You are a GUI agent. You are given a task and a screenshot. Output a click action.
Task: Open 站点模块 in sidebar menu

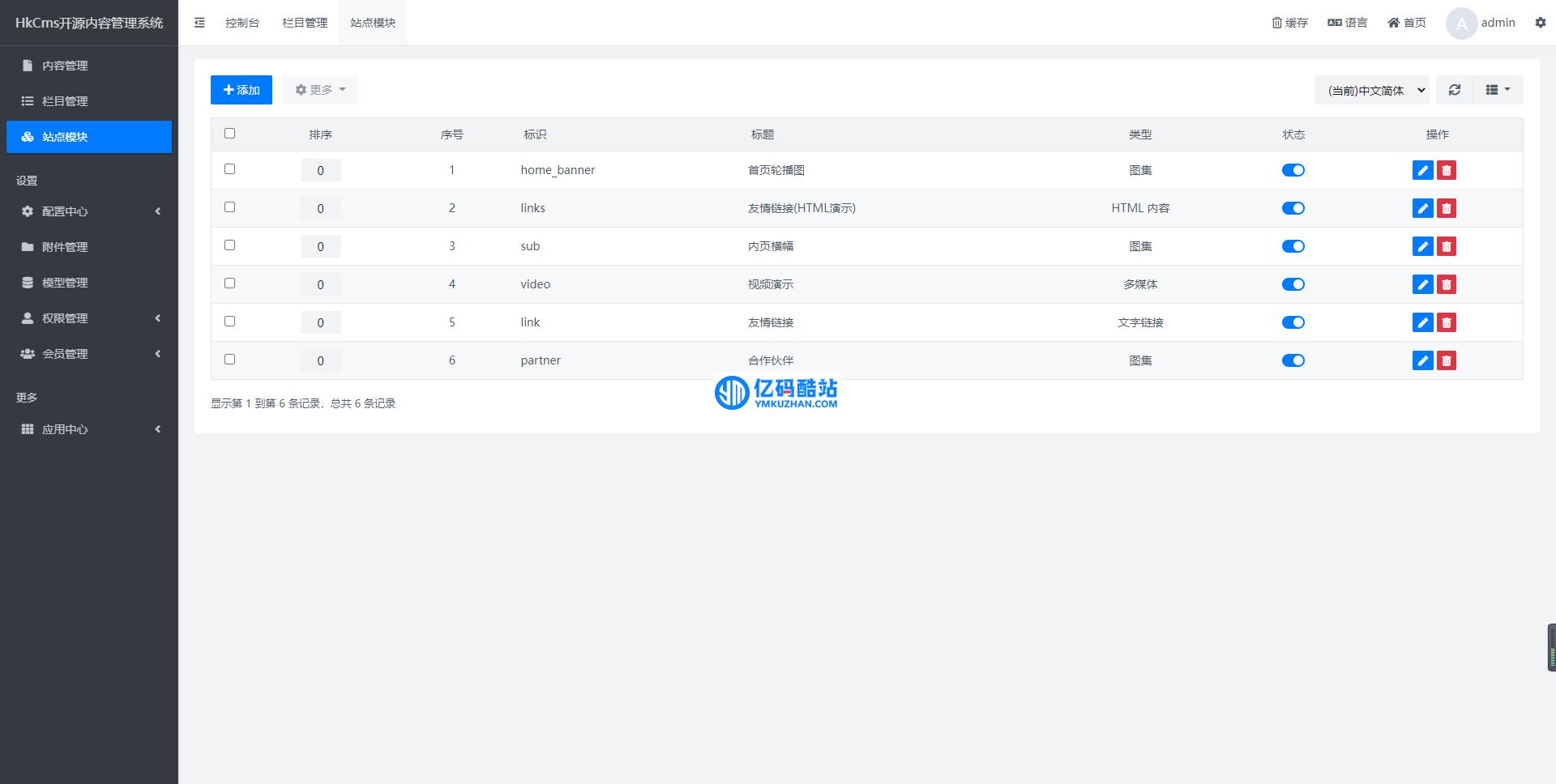(89, 137)
